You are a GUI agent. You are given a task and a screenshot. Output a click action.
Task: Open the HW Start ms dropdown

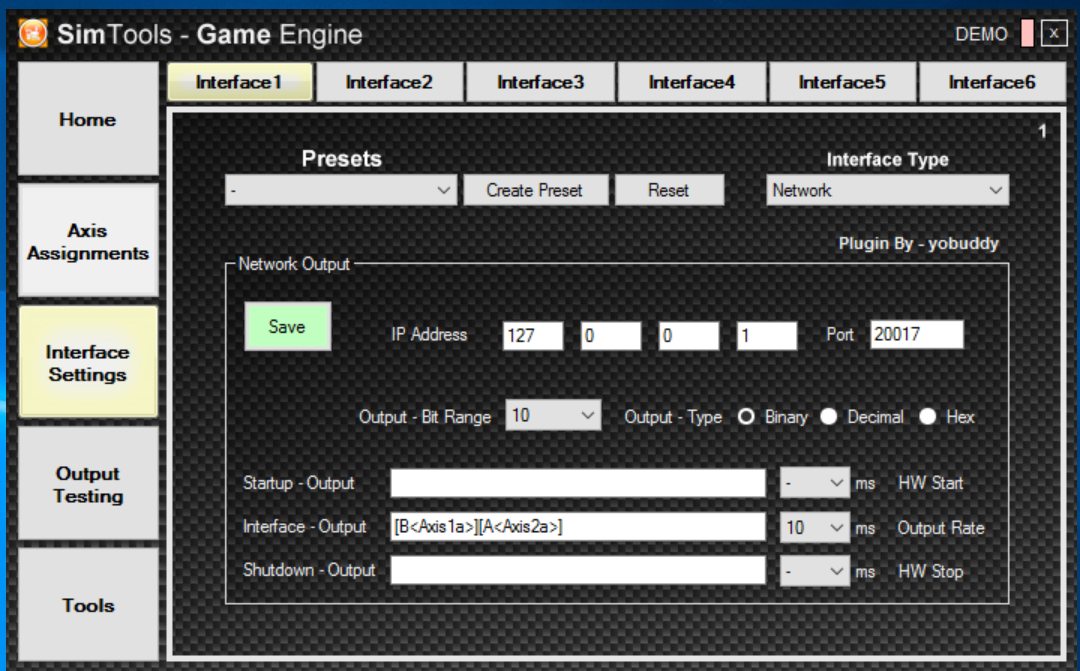pos(814,483)
